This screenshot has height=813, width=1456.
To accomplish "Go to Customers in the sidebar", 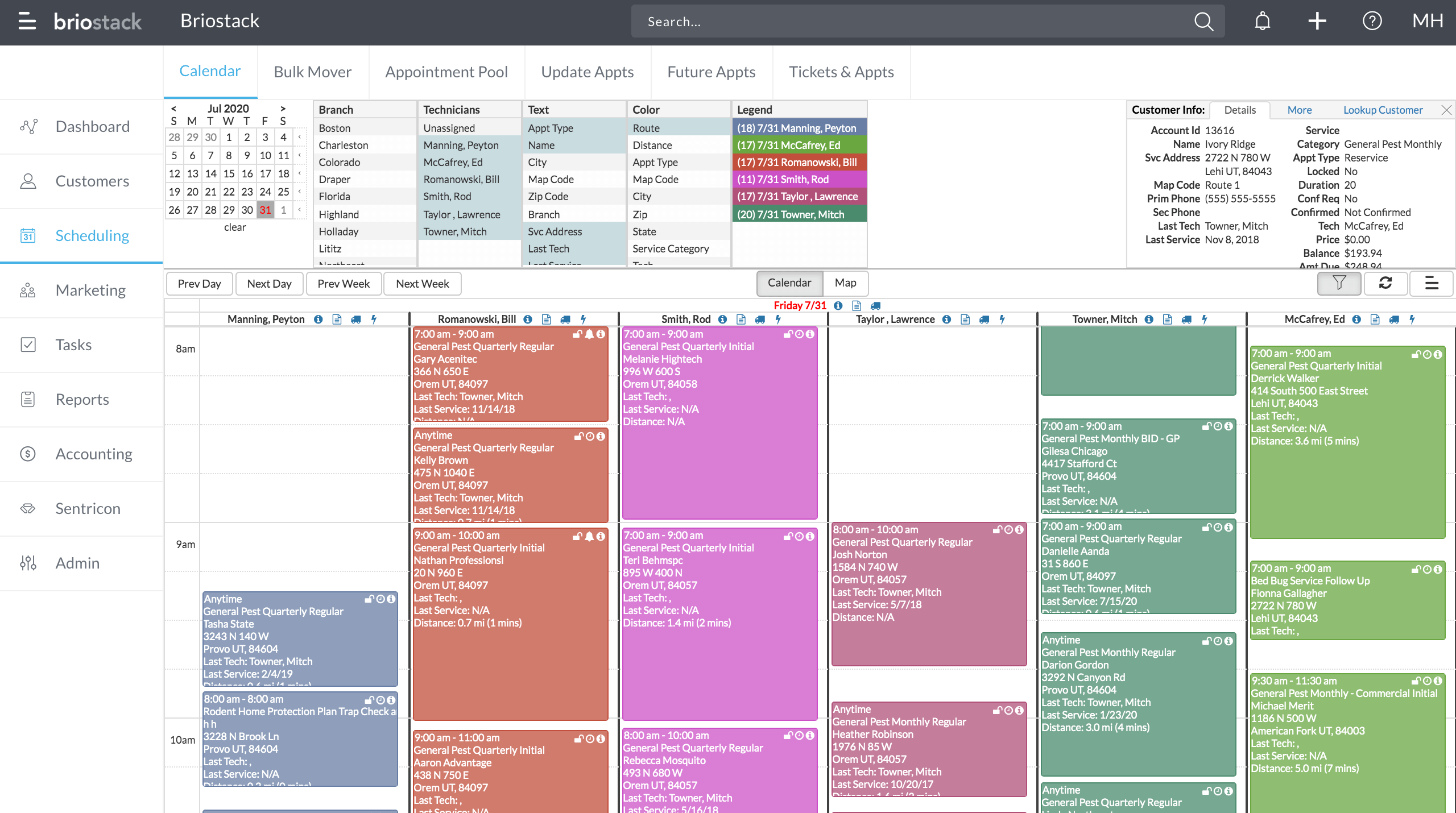I will (81, 181).
